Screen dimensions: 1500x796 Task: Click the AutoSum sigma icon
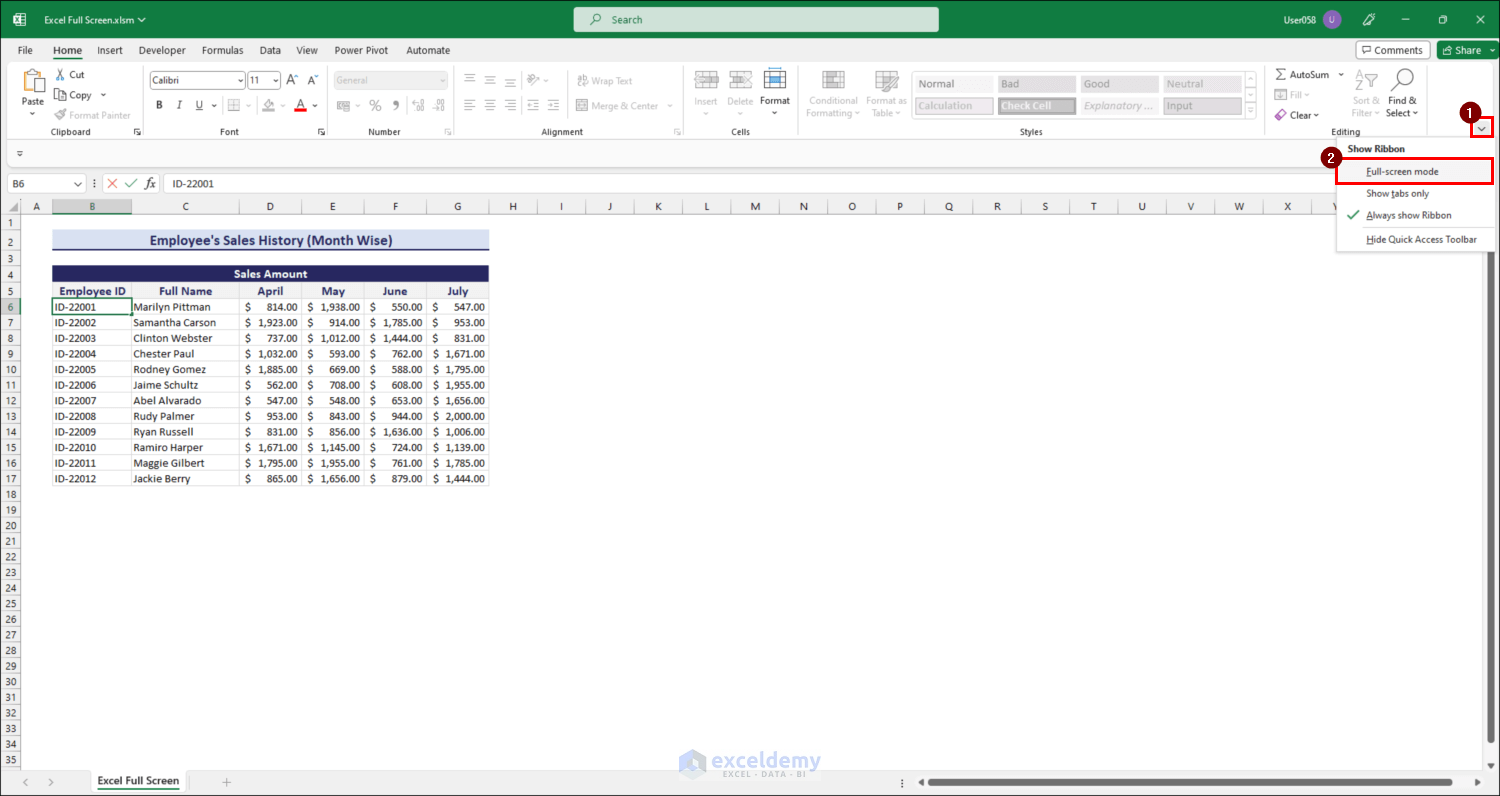click(1281, 75)
